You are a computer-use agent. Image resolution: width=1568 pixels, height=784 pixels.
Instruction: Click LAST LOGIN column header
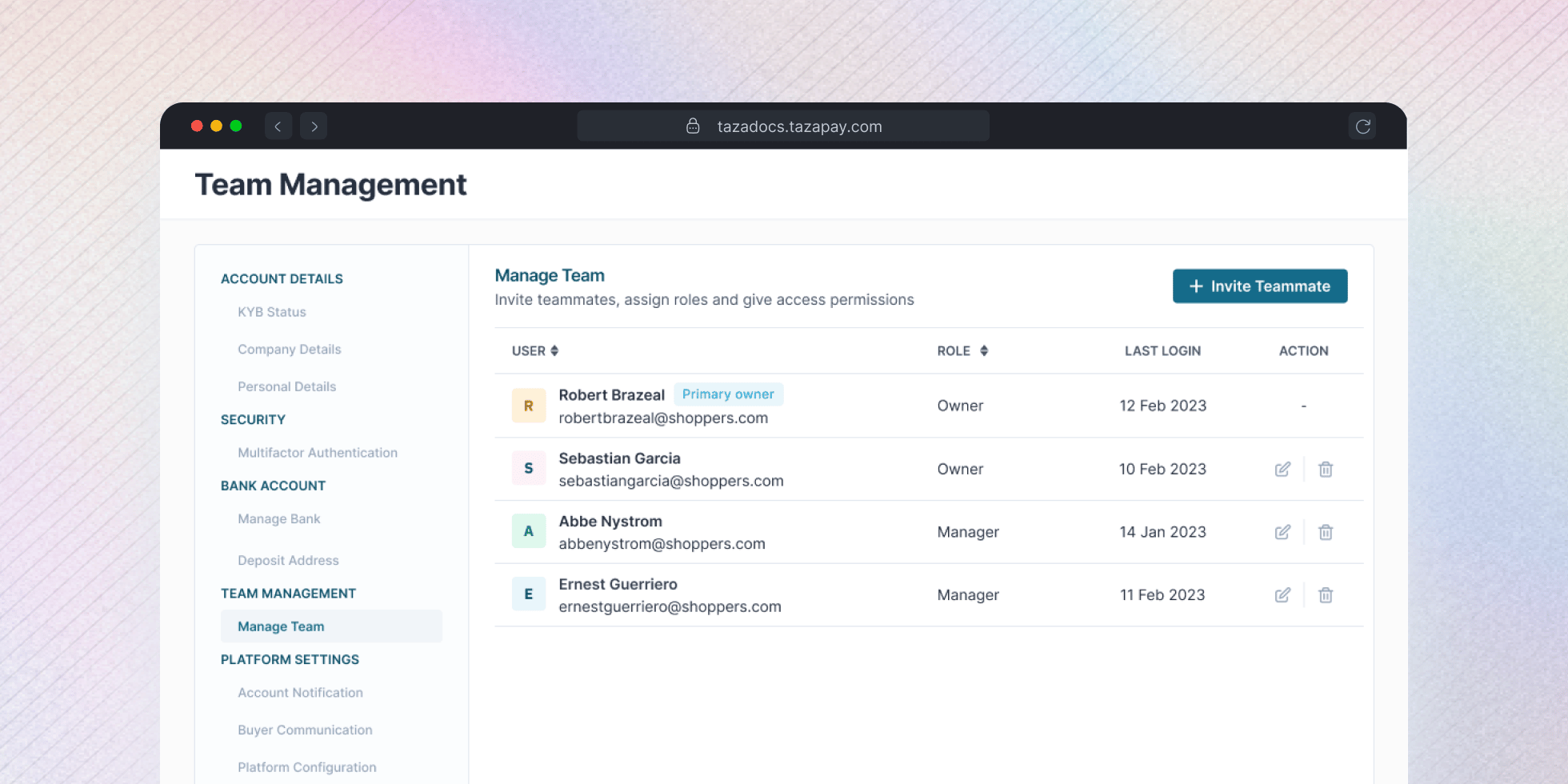click(x=1162, y=351)
